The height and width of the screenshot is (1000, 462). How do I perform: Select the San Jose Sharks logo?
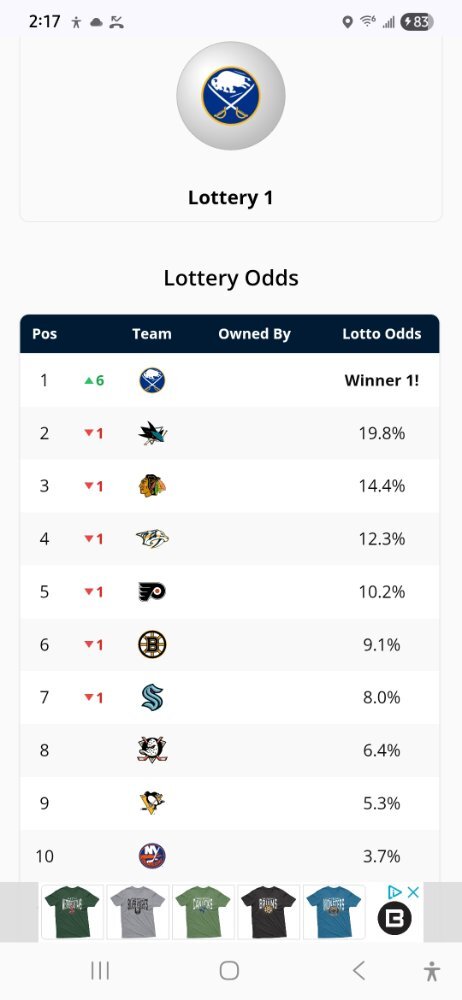(153, 434)
